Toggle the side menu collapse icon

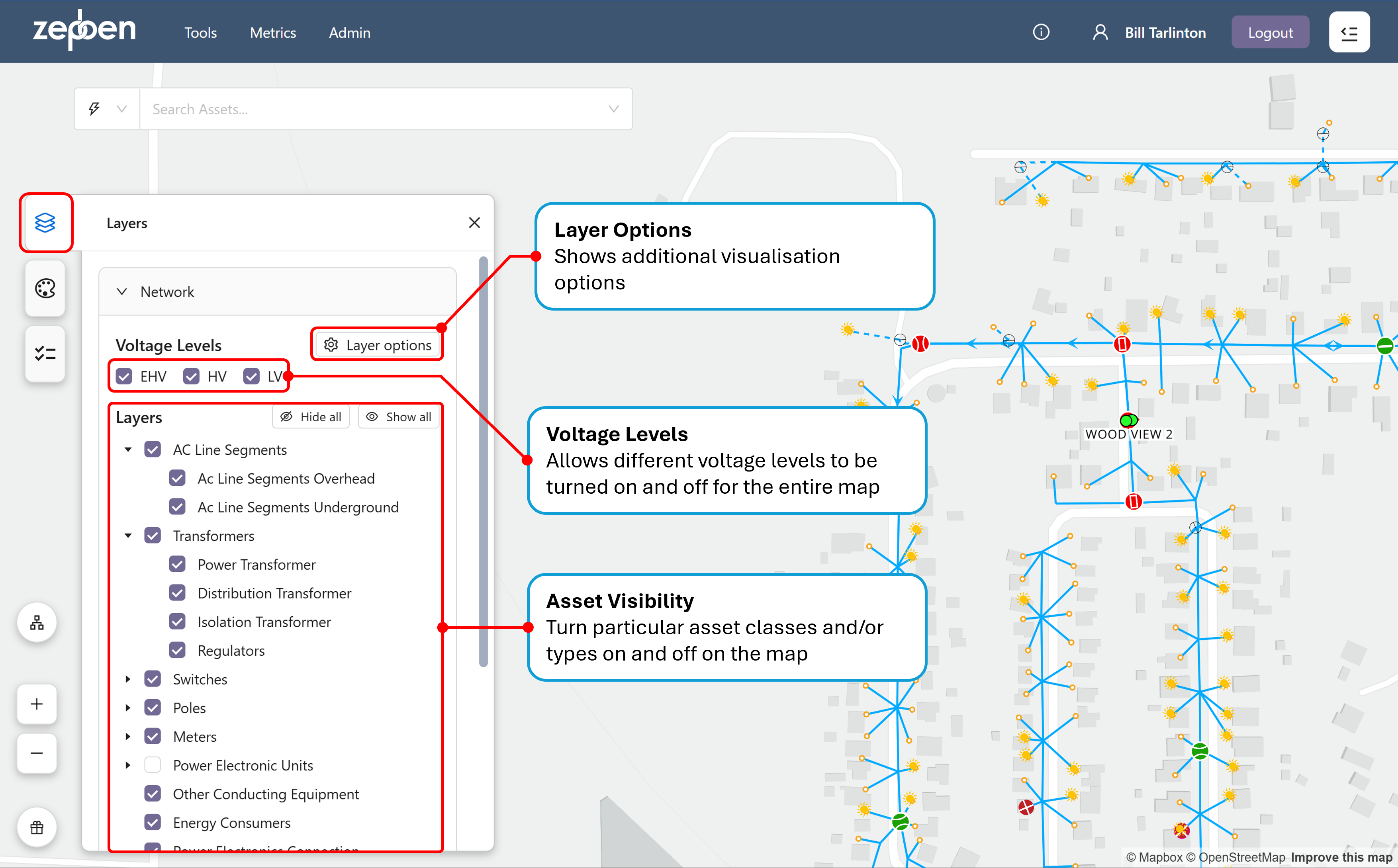[1349, 32]
